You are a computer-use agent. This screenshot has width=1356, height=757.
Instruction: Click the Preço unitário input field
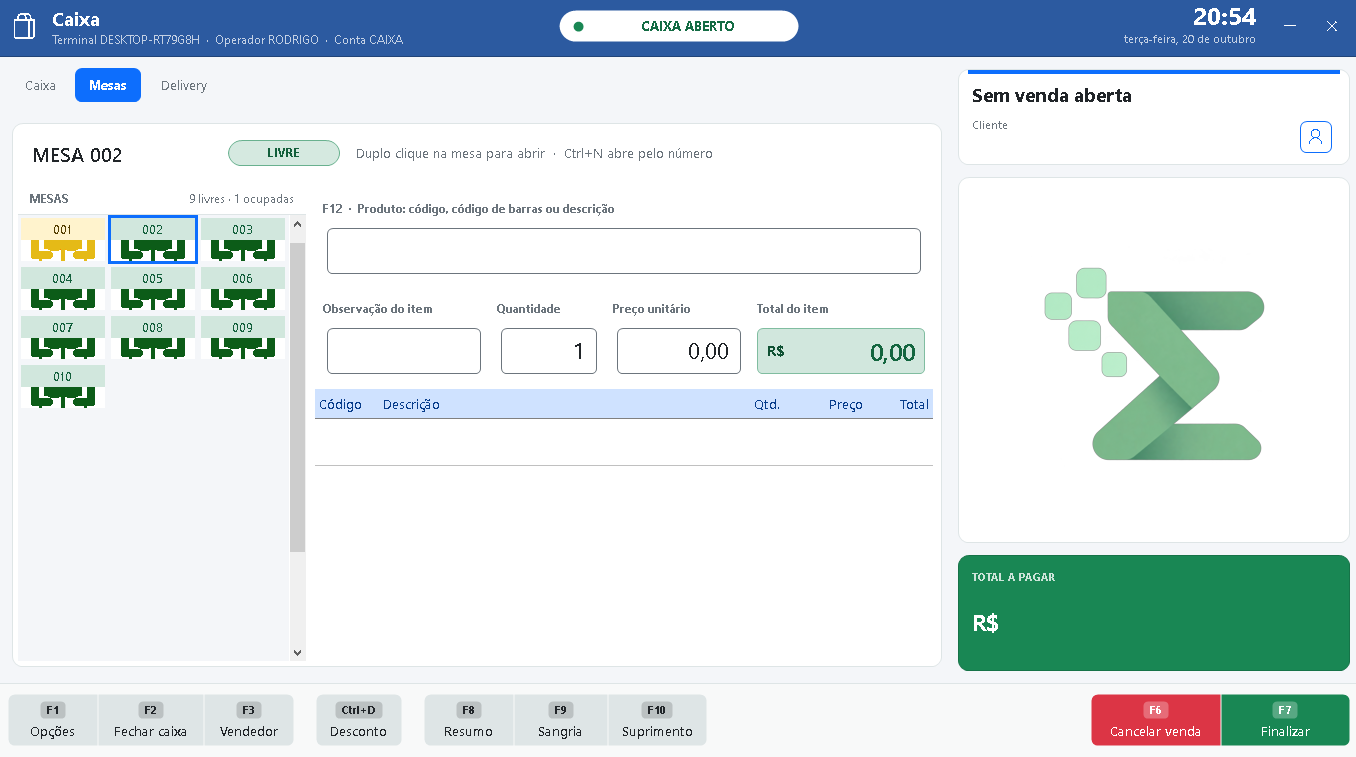tap(679, 351)
